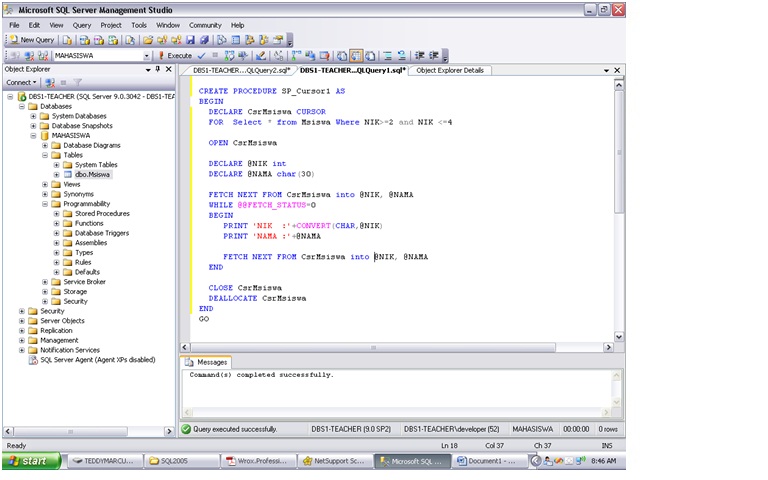Uncomment the selected lines
768x480 pixels.
(x=402, y=55)
